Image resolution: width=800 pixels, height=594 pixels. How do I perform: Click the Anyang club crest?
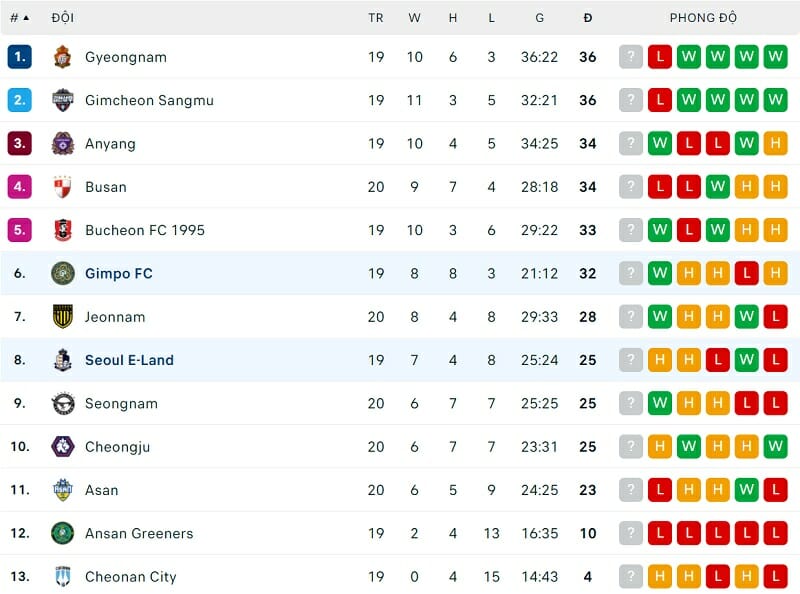pyautogui.click(x=63, y=143)
